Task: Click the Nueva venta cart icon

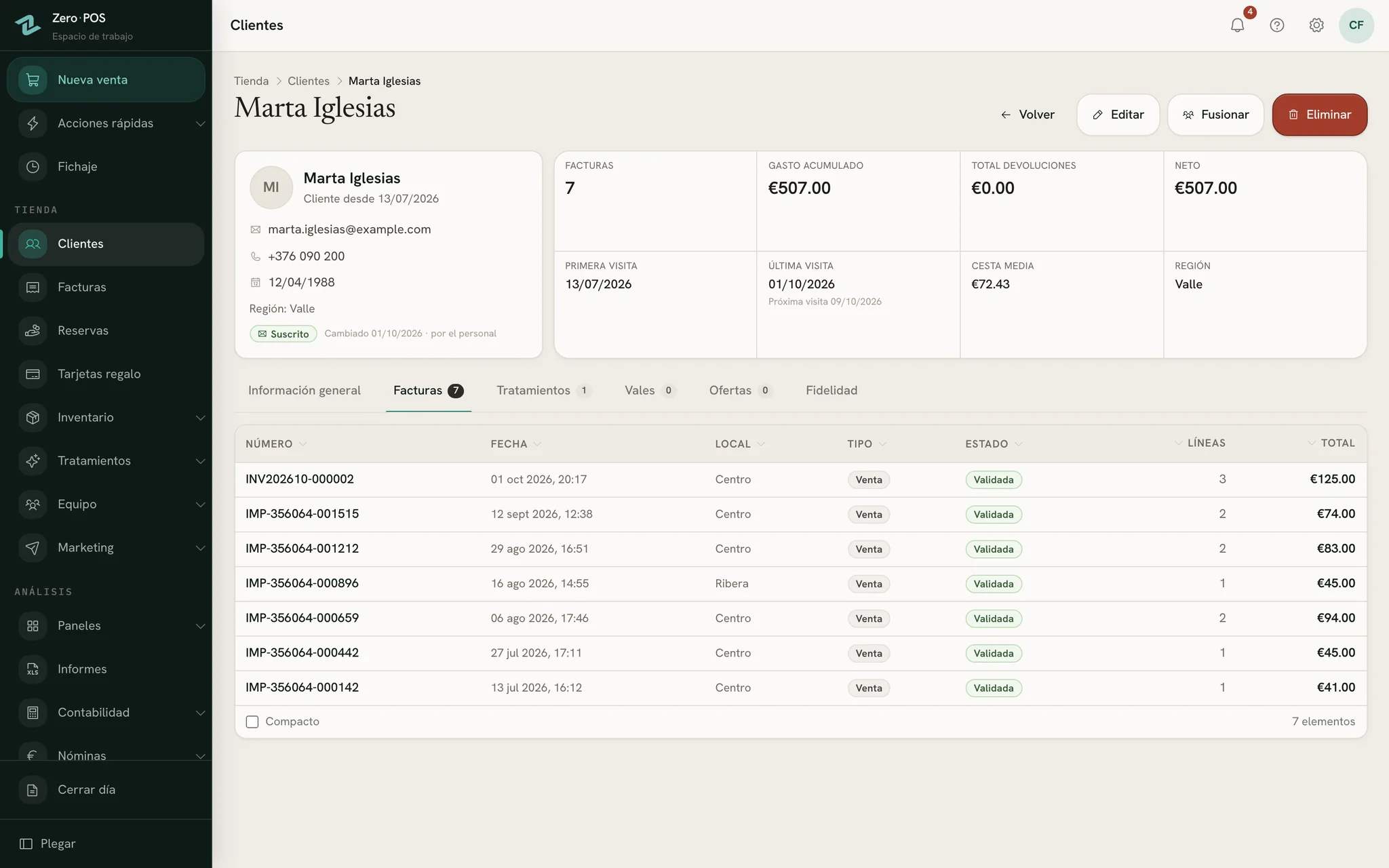Action: coord(33,80)
